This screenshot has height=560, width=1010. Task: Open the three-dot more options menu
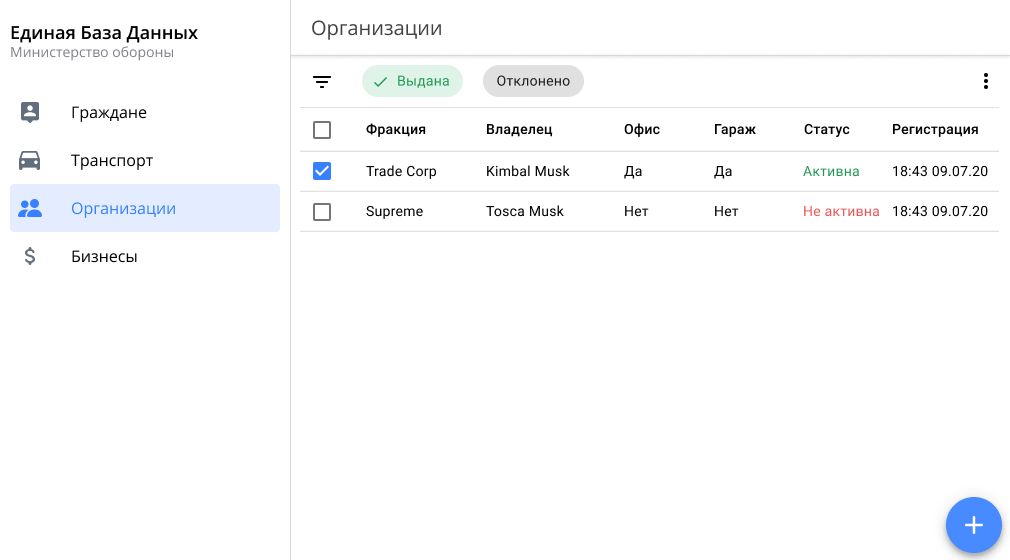[986, 82]
